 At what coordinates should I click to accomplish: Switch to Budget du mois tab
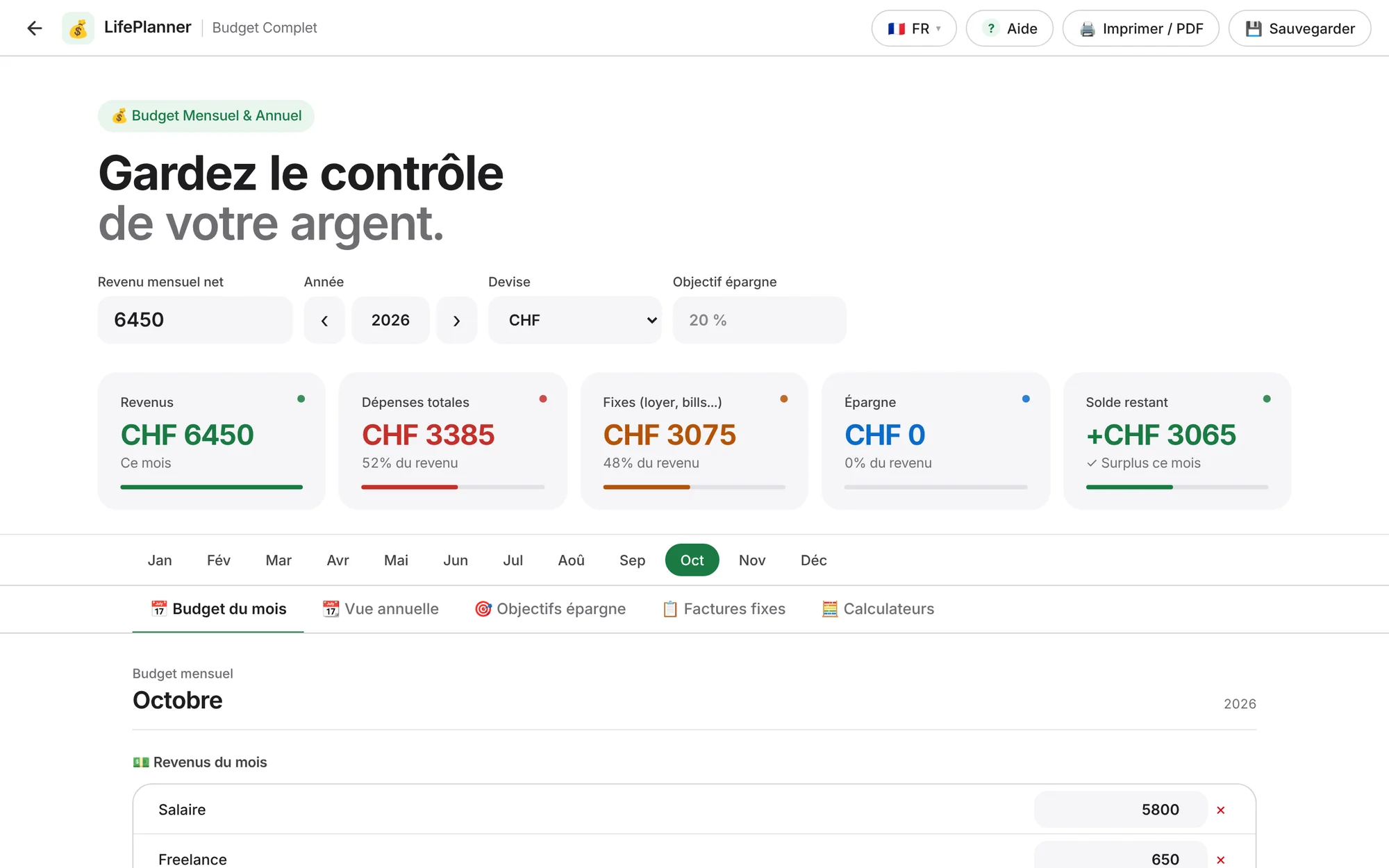pyautogui.click(x=218, y=609)
